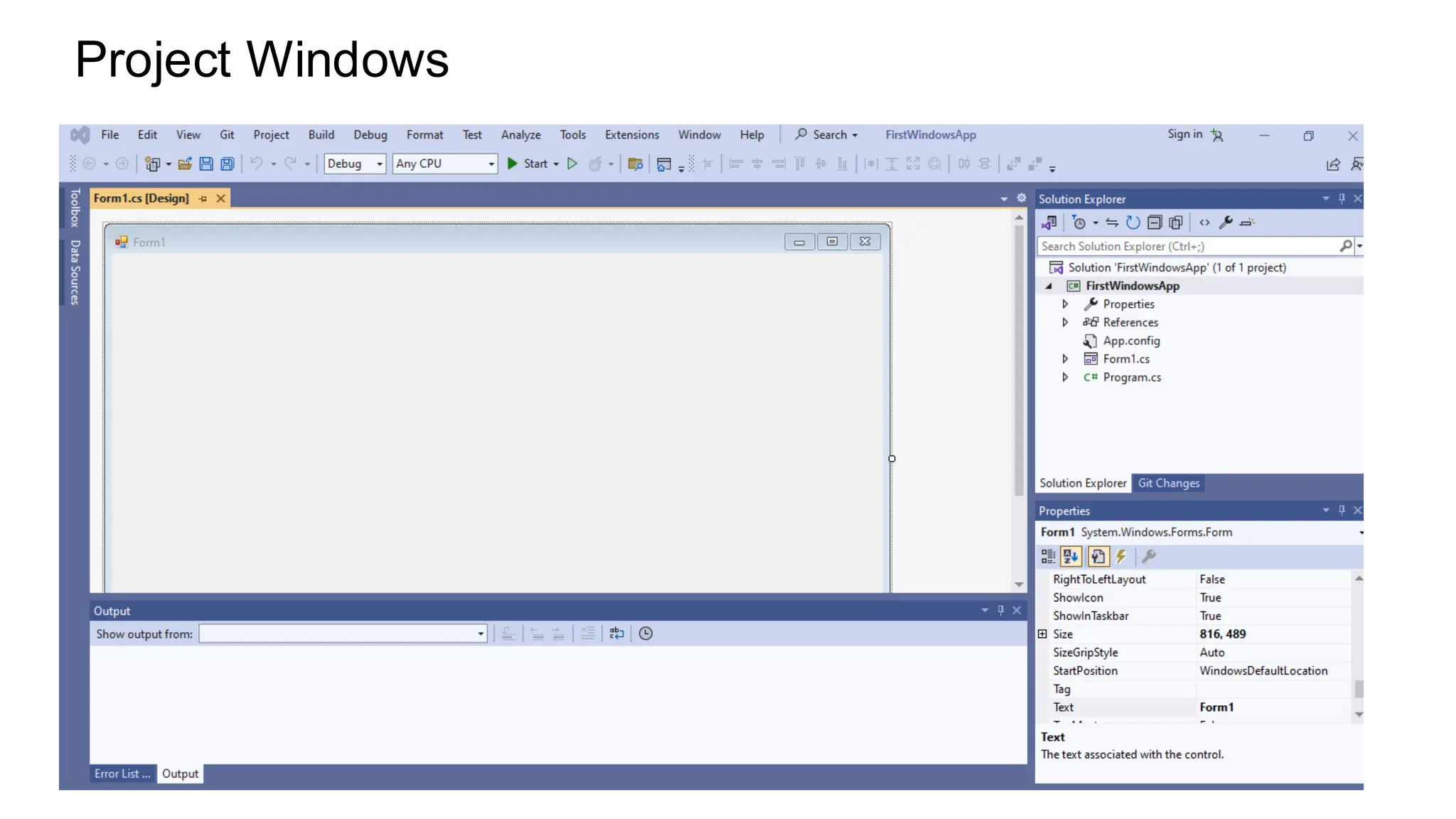Click Collapse All icon in Solution Explorer
This screenshot has height=819, width=1456.
(x=1155, y=223)
